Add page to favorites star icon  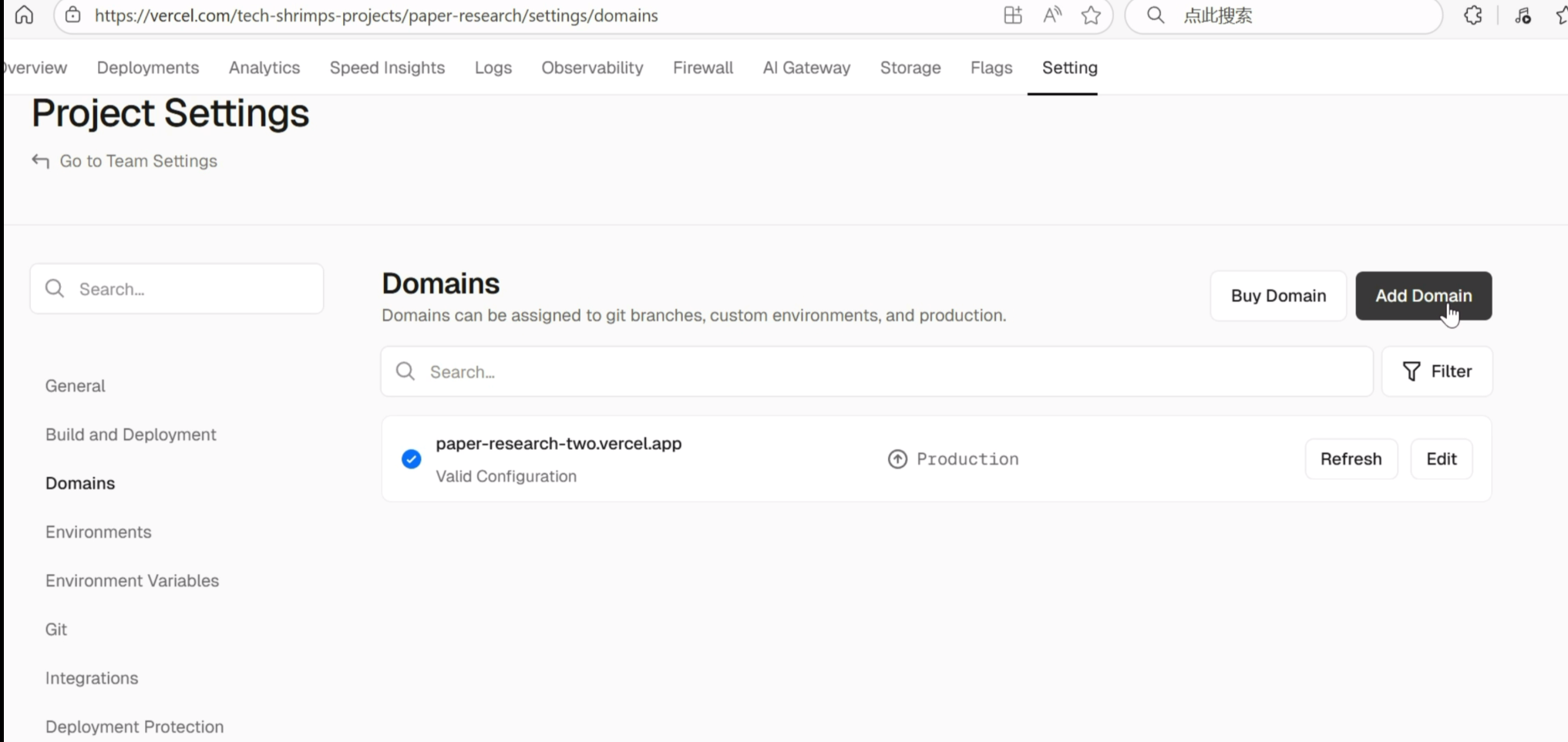click(x=1091, y=15)
